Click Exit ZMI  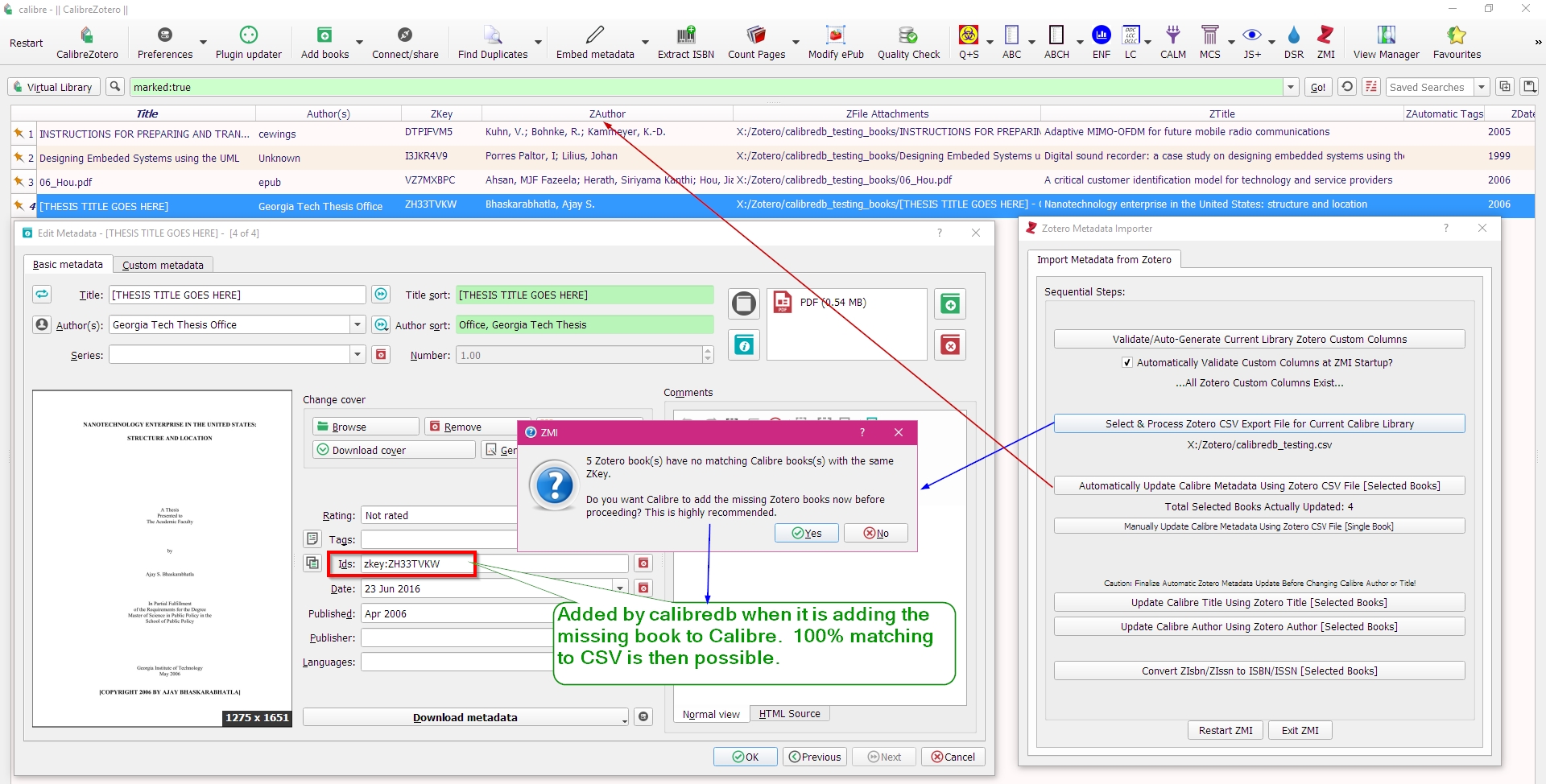[x=1300, y=731]
